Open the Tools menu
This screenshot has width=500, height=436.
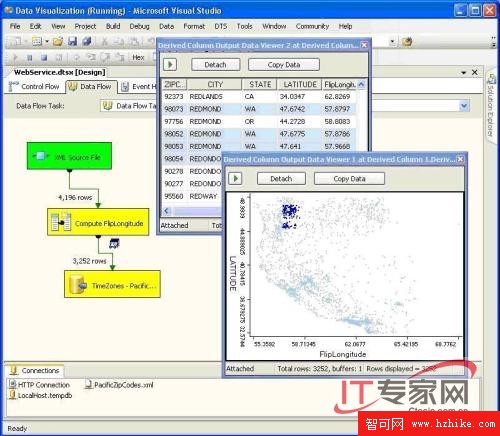[x=244, y=26]
